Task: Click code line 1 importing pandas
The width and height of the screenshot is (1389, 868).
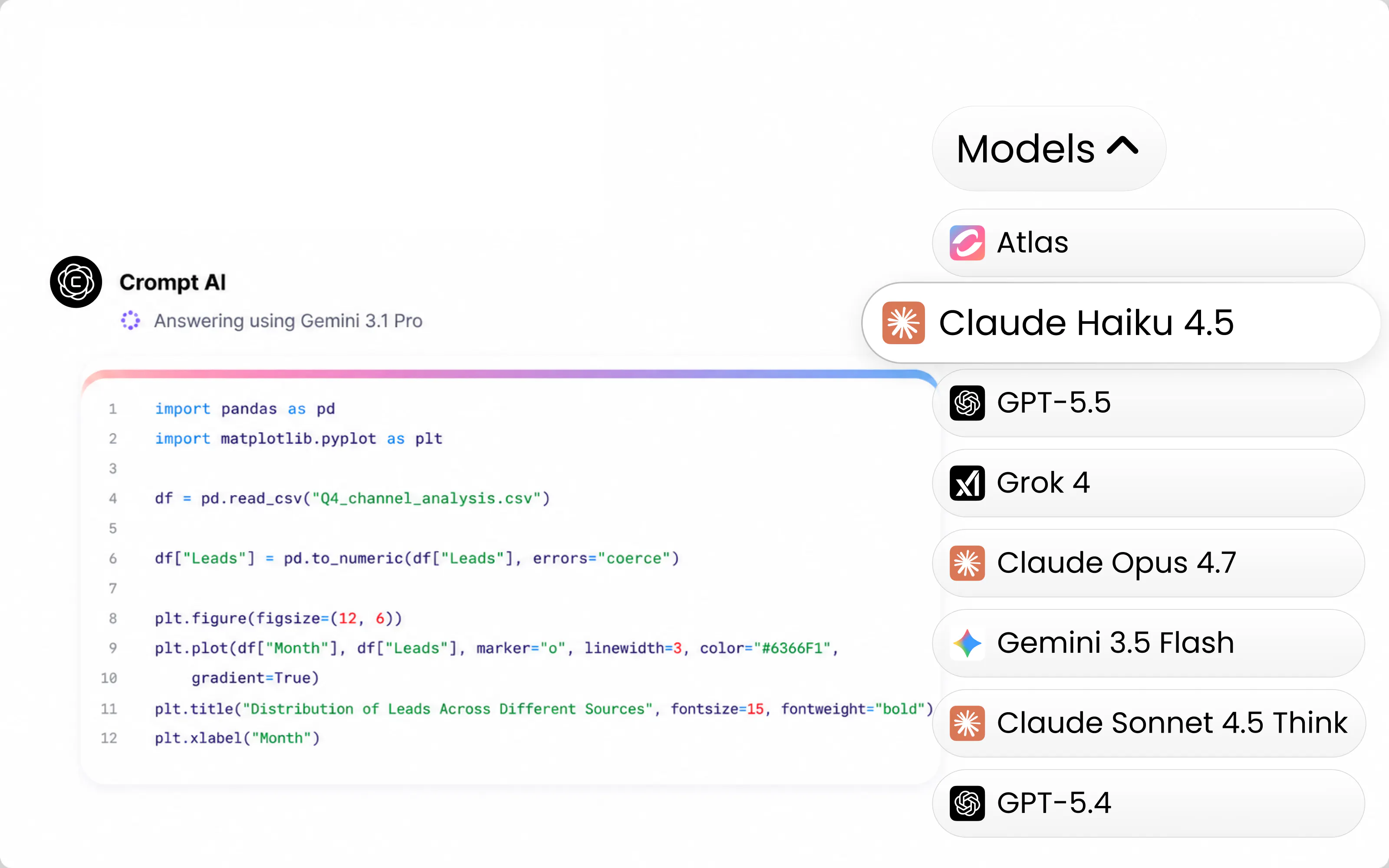Action: [245, 409]
